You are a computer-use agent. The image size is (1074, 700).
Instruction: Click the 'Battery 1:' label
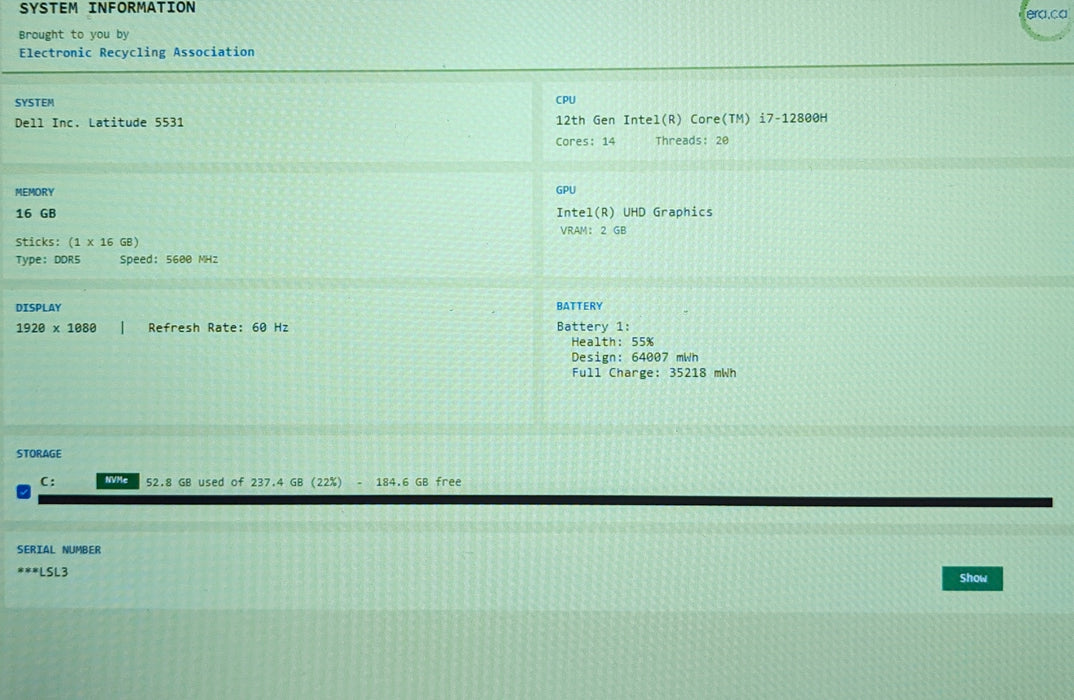click(593, 327)
